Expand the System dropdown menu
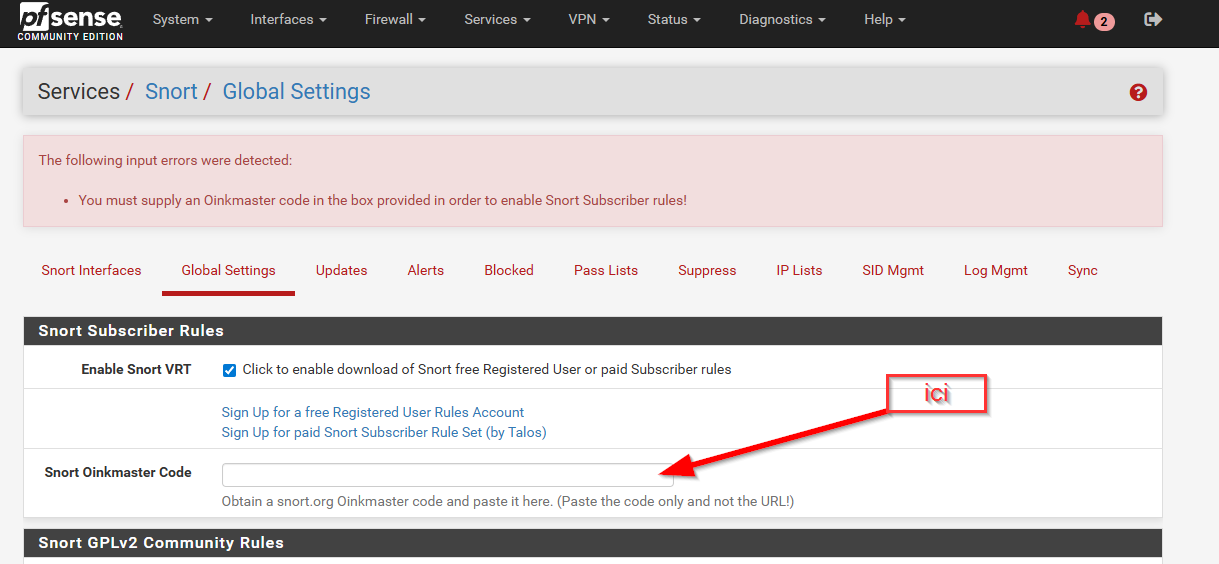 tap(182, 20)
